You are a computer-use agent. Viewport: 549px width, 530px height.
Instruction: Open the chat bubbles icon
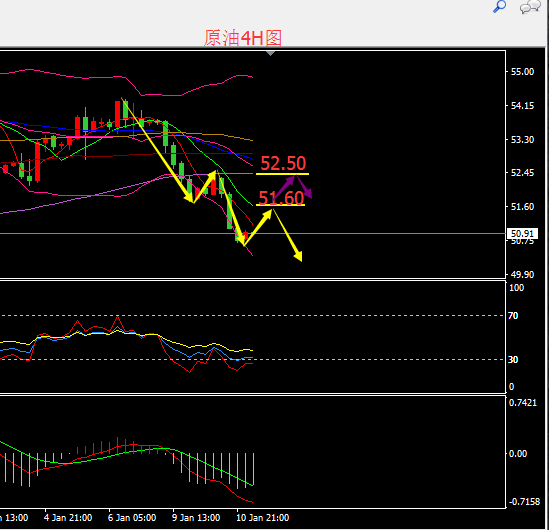[530, 7]
